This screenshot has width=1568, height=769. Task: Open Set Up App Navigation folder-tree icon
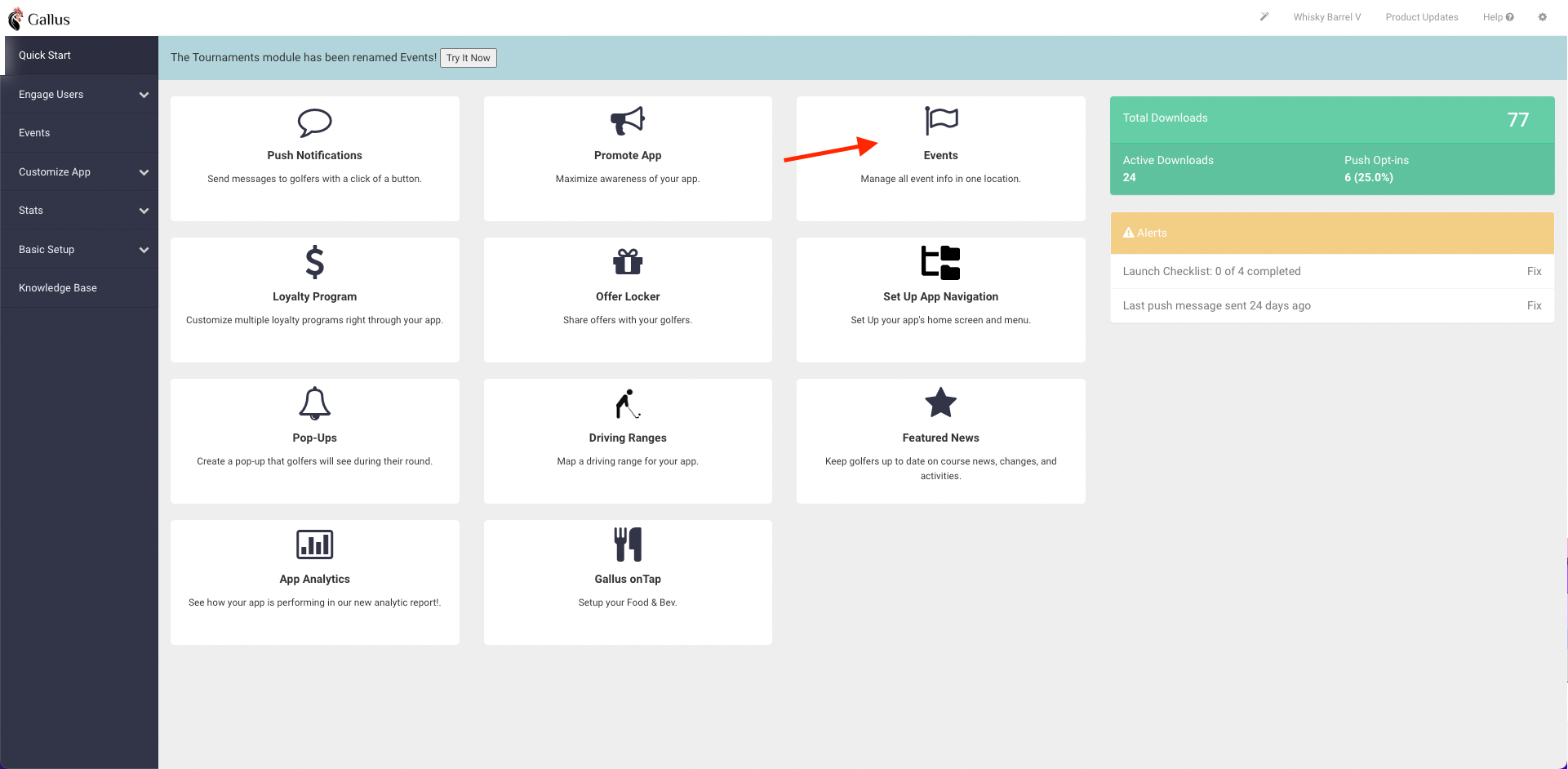(941, 263)
